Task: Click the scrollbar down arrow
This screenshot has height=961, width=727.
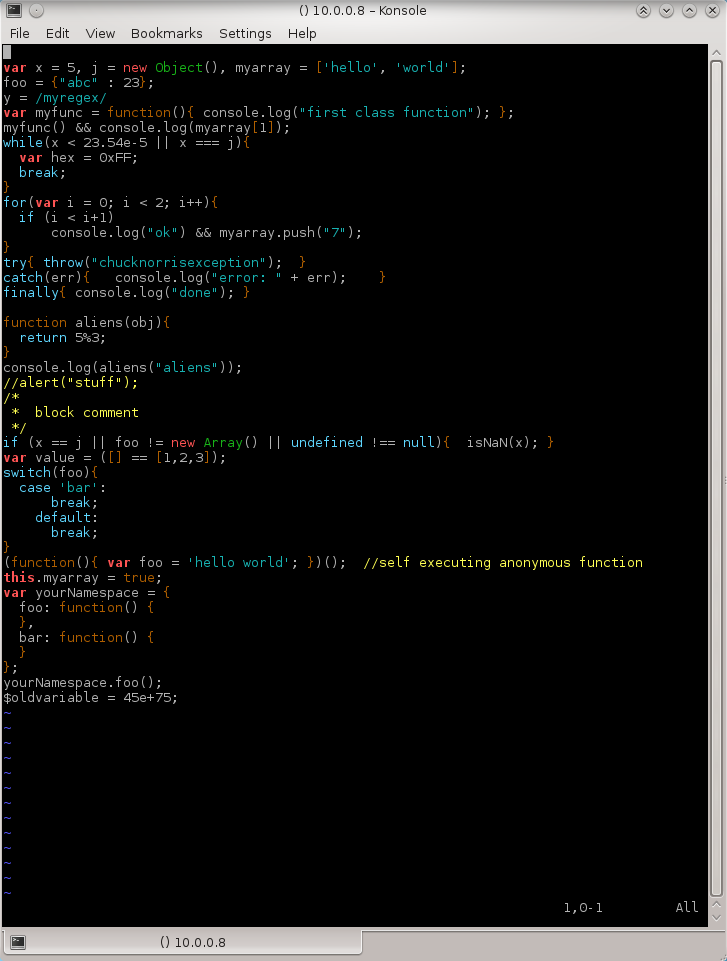Action: [x=717, y=917]
